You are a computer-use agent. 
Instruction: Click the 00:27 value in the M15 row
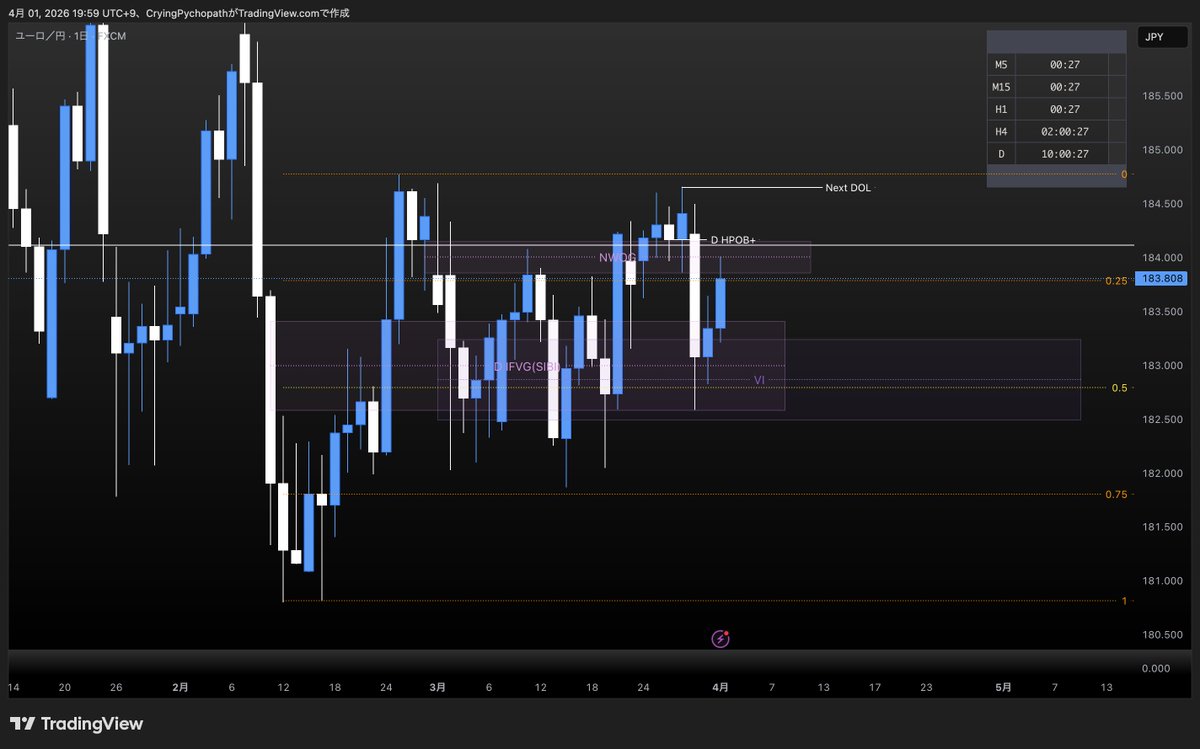click(1063, 87)
